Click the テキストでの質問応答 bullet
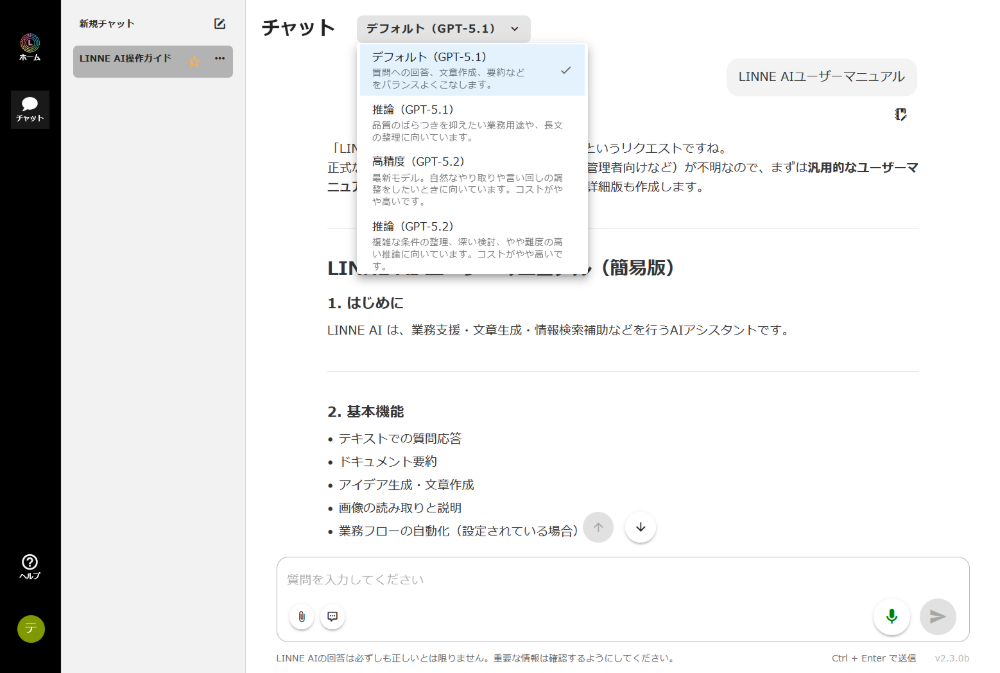The width and height of the screenshot is (1000, 673). (x=399, y=439)
